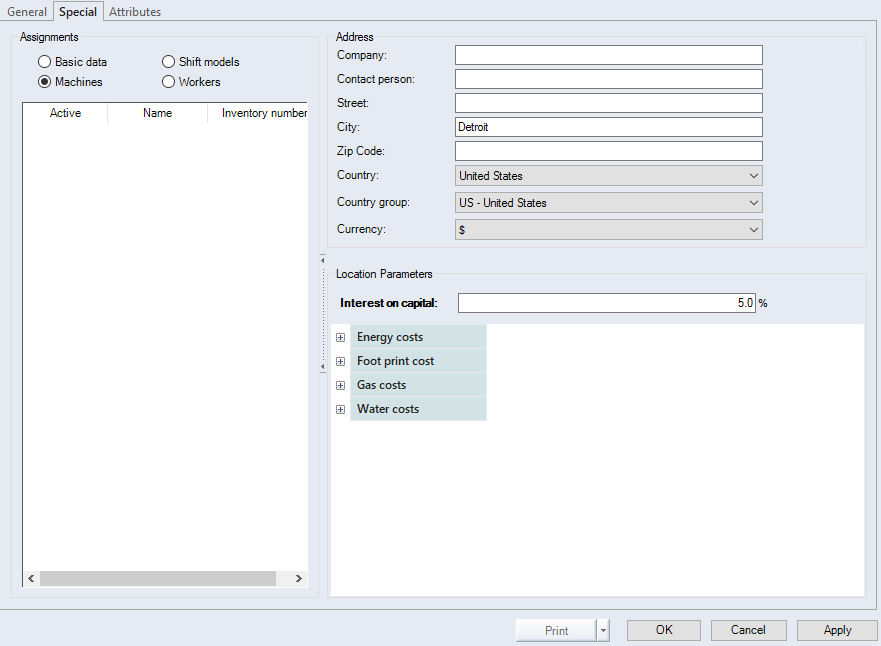The image size is (881, 646).
Task: Select the Shift models radio button
Action: pyautogui.click(x=169, y=62)
